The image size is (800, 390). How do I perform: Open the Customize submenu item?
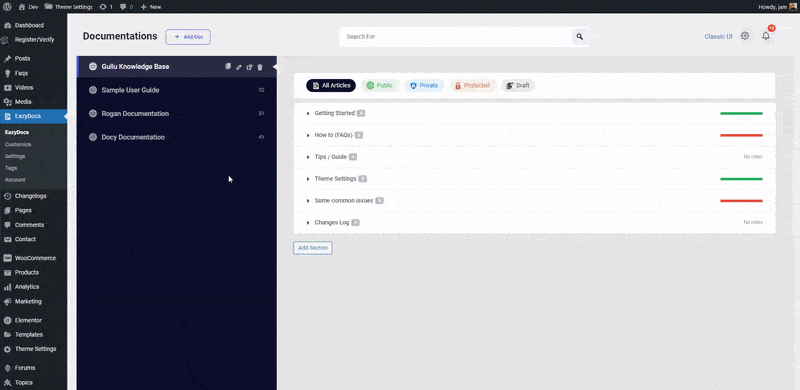(18, 144)
